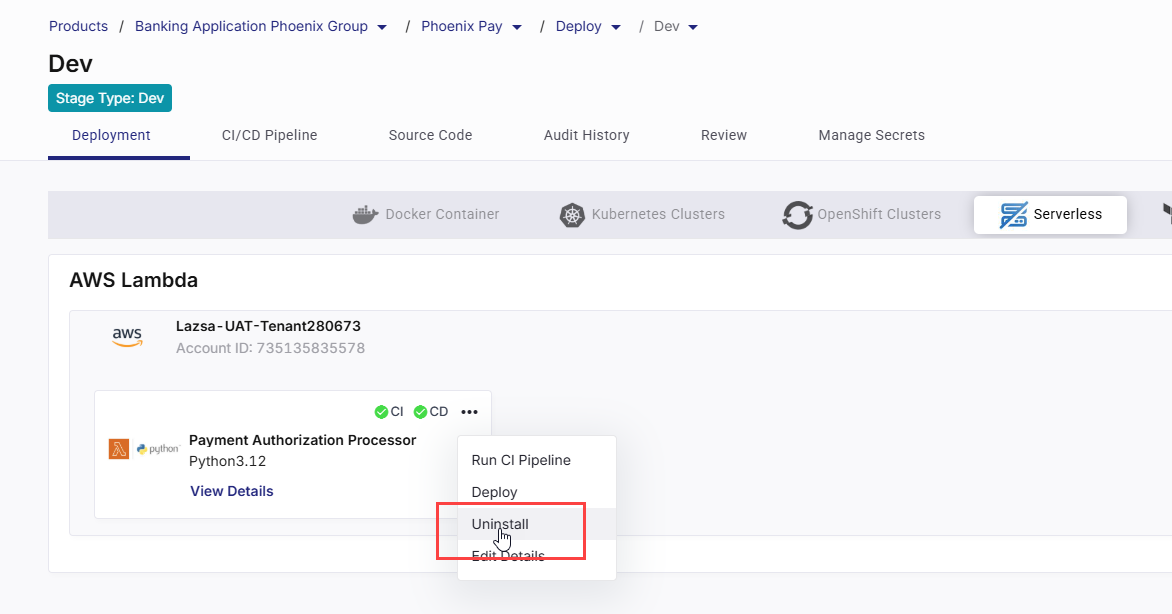1172x614 pixels.
Task: Choose Run CI Pipeline from the menu
Action: click(521, 460)
